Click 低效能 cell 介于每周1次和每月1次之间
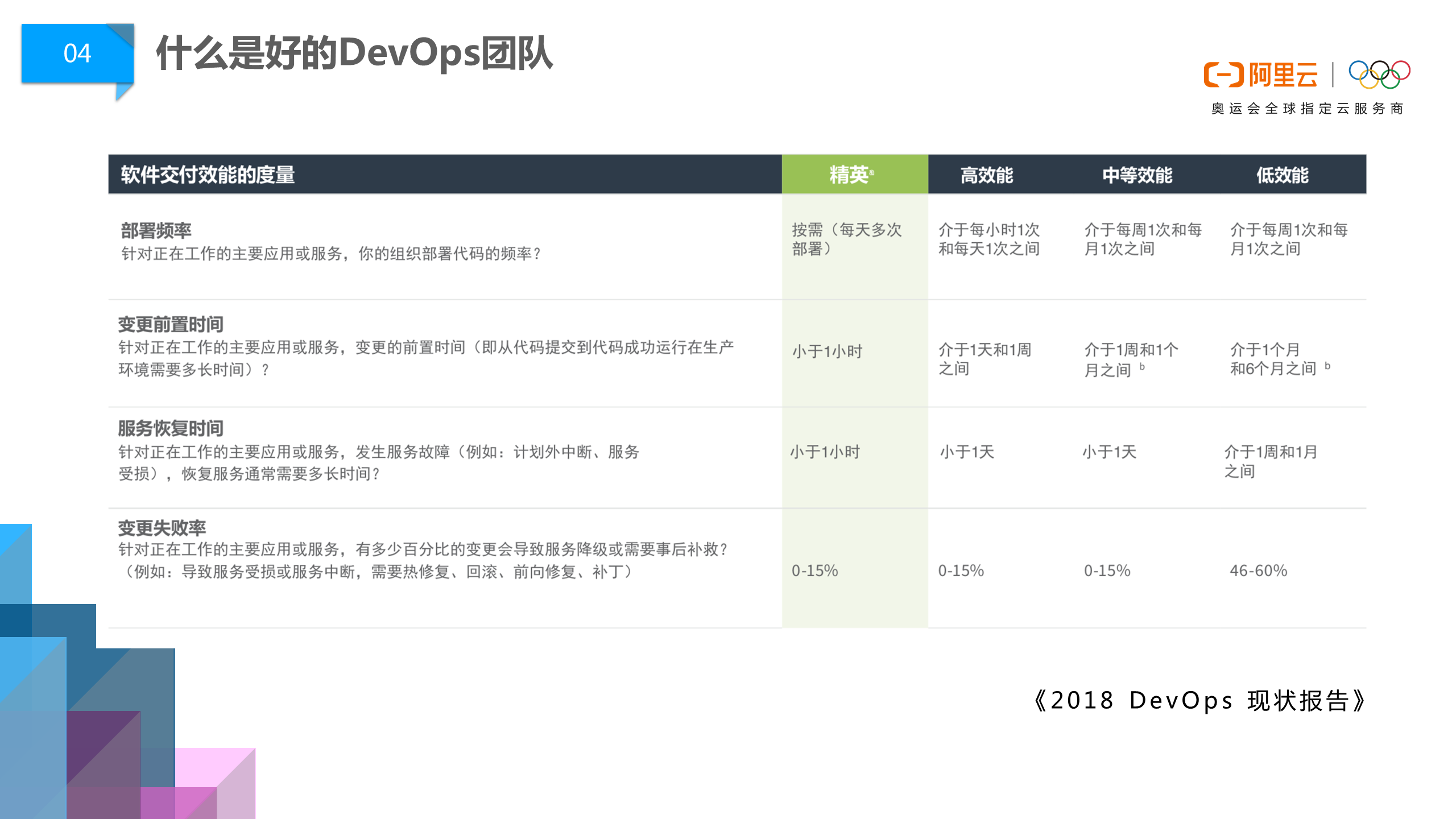The image size is (1456, 819). pos(1289,239)
